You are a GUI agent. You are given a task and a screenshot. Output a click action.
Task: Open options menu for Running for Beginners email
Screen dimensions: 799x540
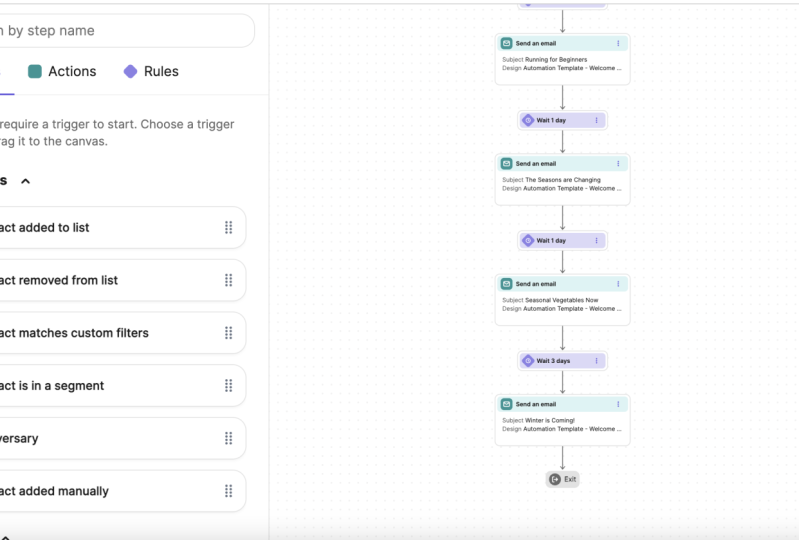coord(618,43)
